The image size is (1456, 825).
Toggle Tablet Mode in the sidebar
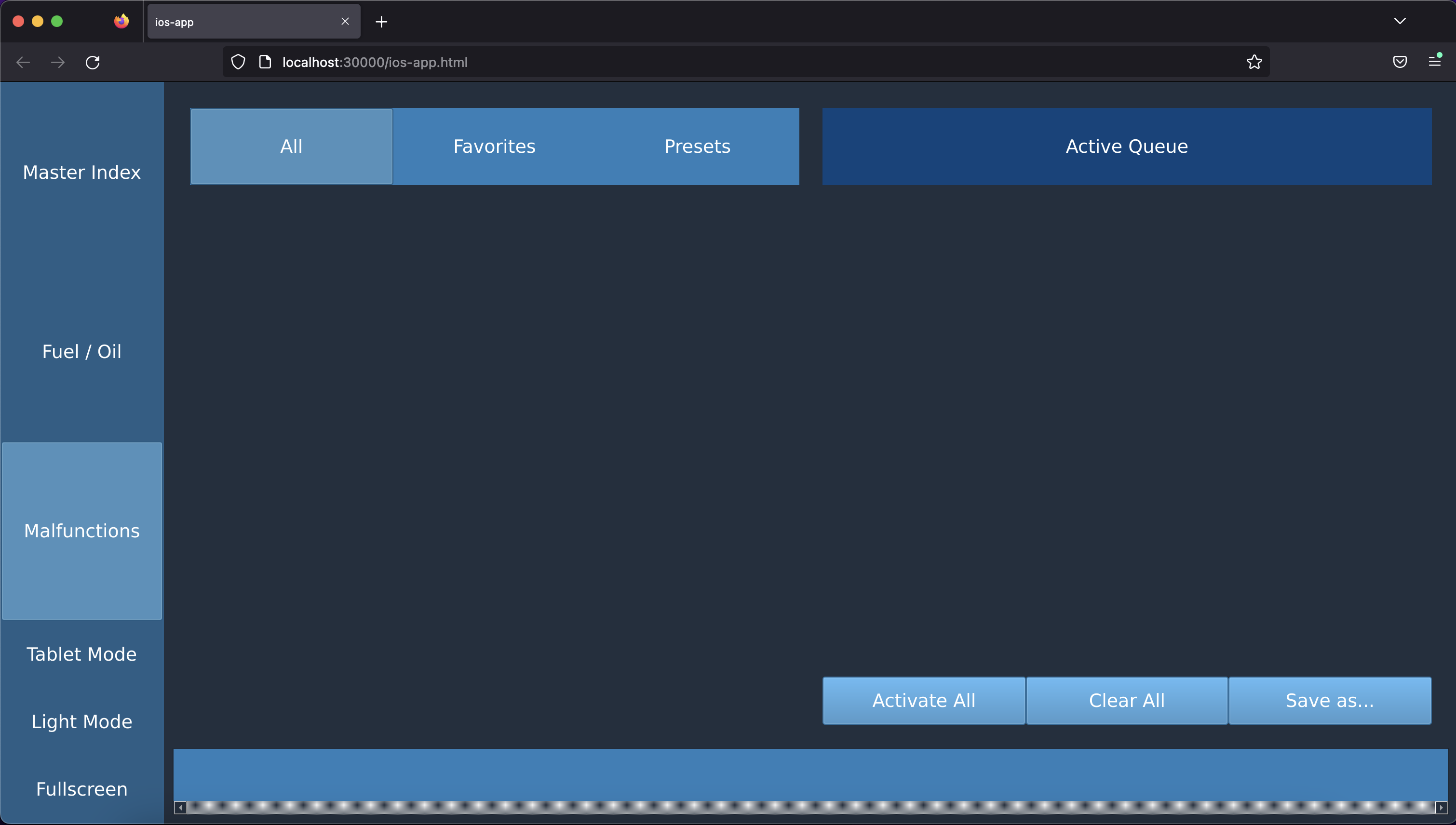[81, 654]
